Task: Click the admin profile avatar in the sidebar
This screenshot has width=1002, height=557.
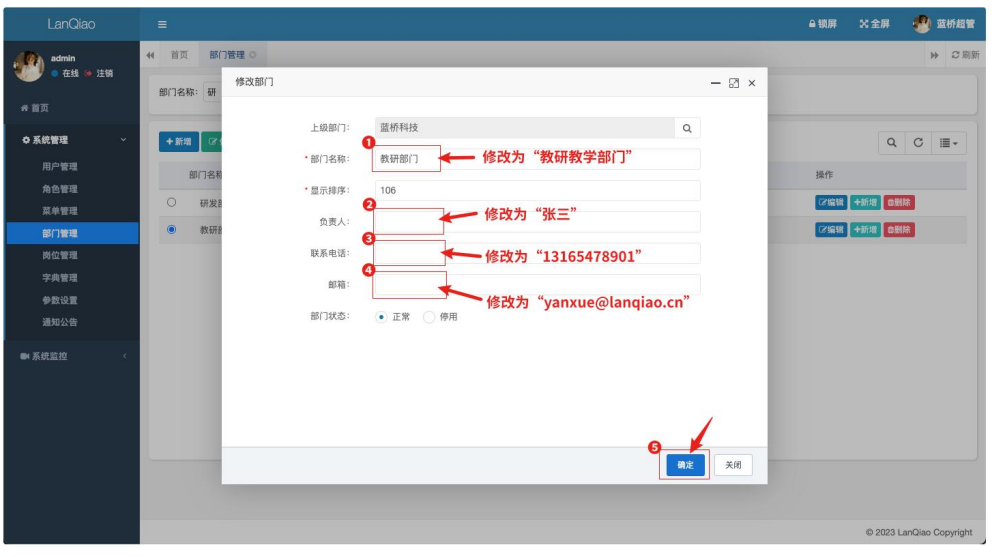Action: 29,66
